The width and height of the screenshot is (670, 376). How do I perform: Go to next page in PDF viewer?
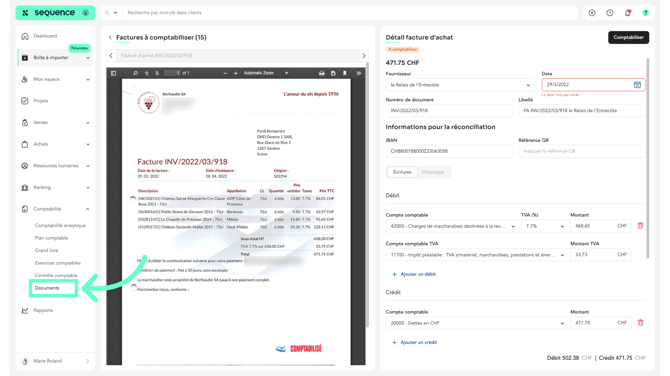tap(157, 73)
